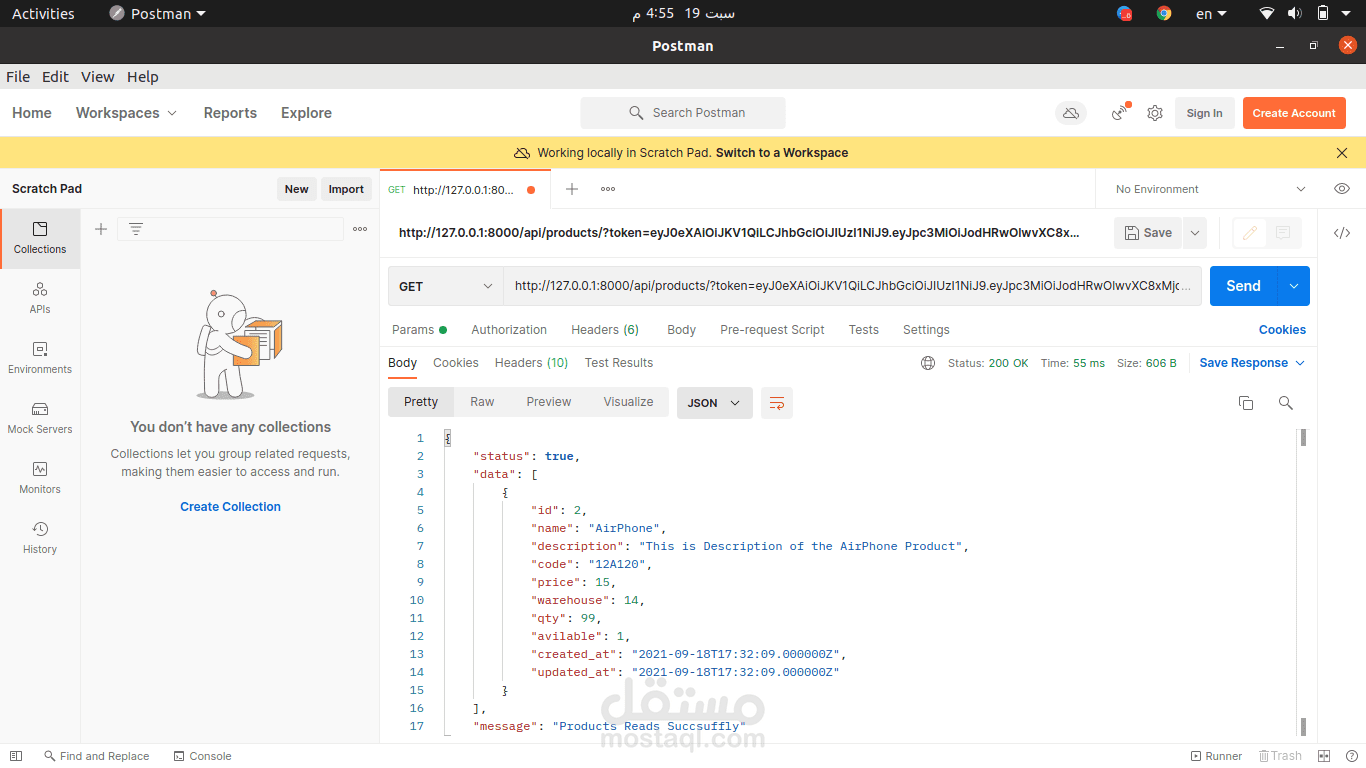
Task: Open the Workspaces dropdown
Action: pyautogui.click(x=127, y=113)
